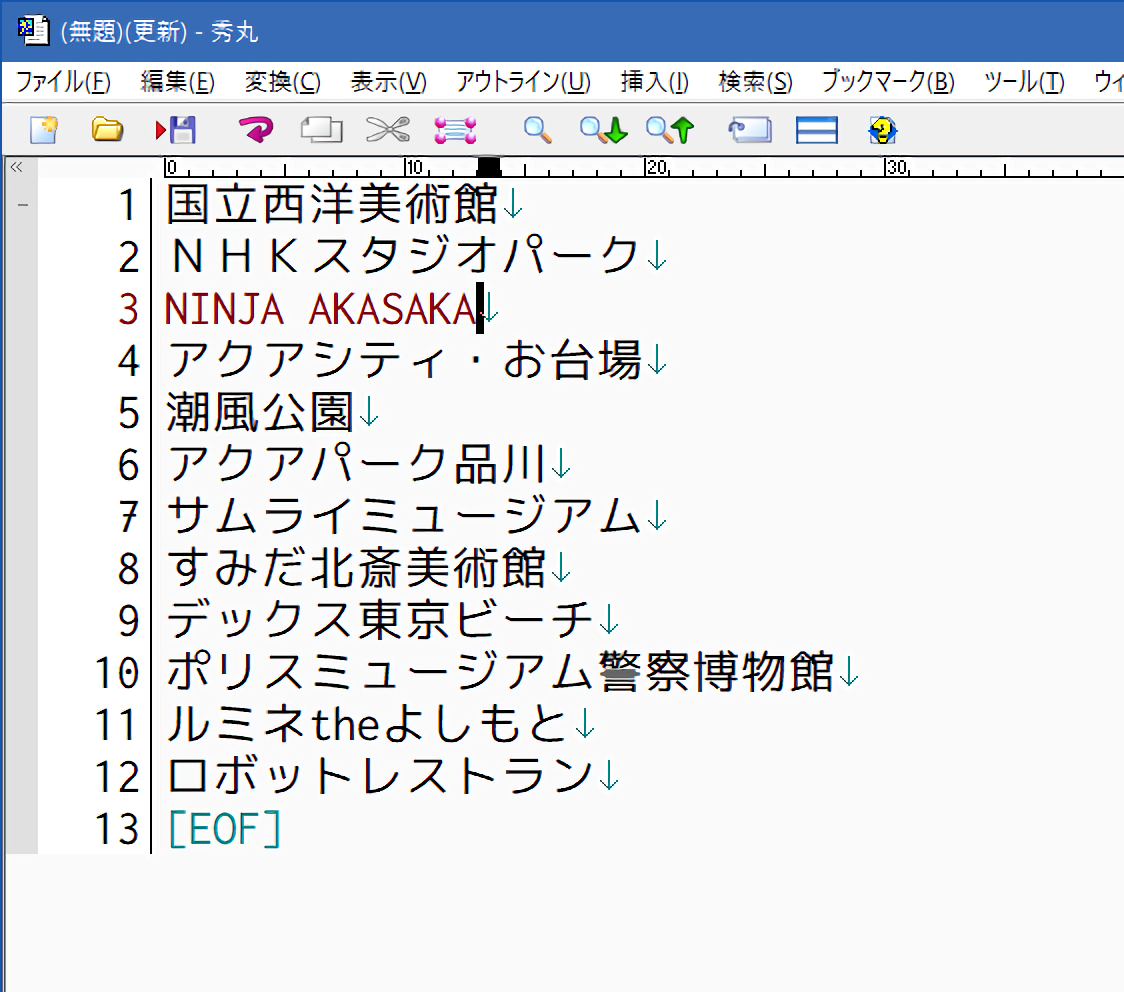
Task: Collapse the side pane with double chevron
Action: 16,167
